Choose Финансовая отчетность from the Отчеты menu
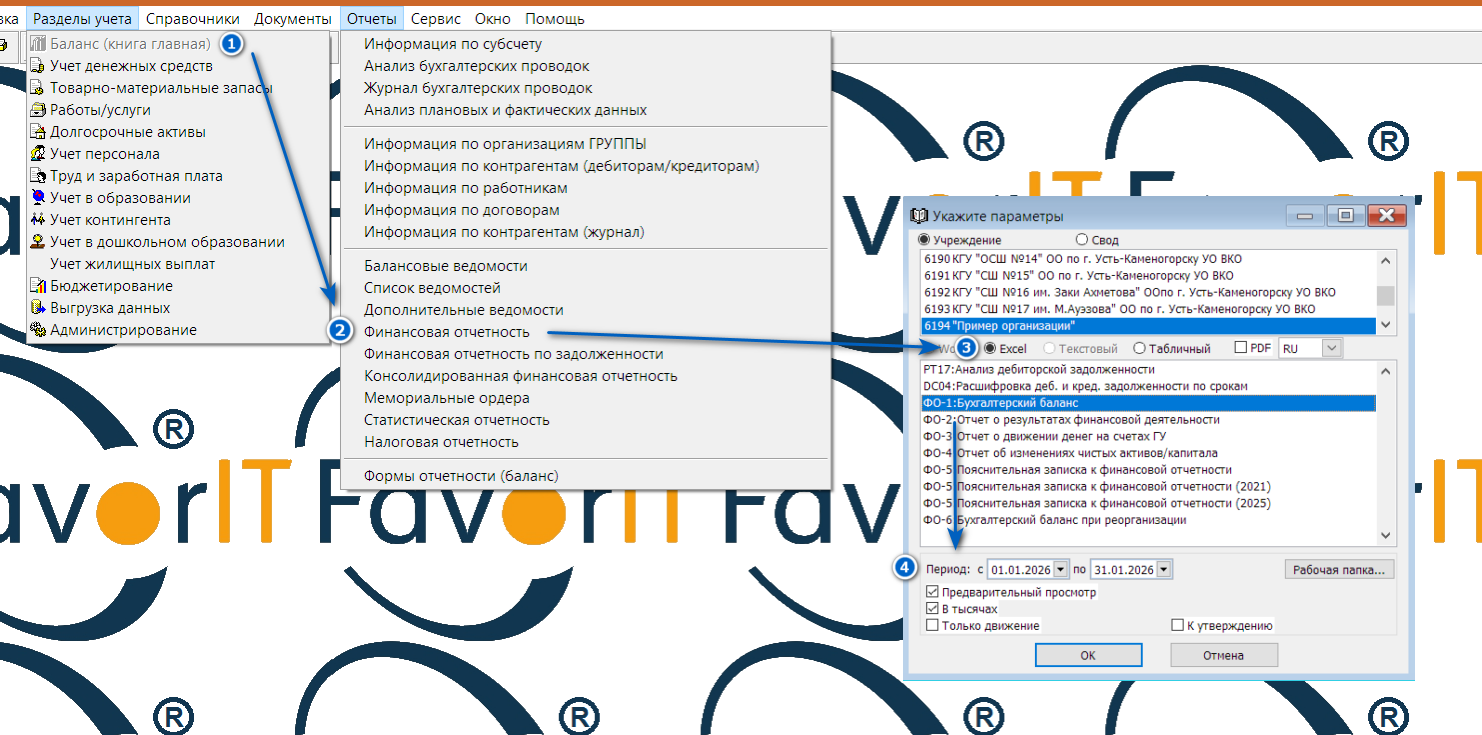The image size is (1482, 735). [446, 332]
